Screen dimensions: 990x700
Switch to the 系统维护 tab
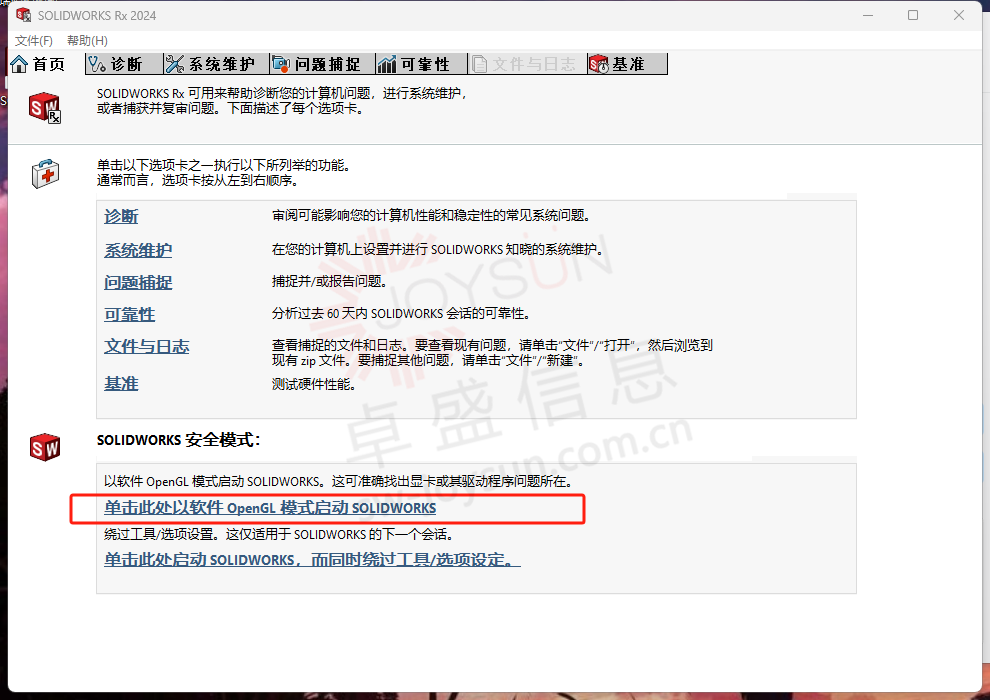point(216,64)
